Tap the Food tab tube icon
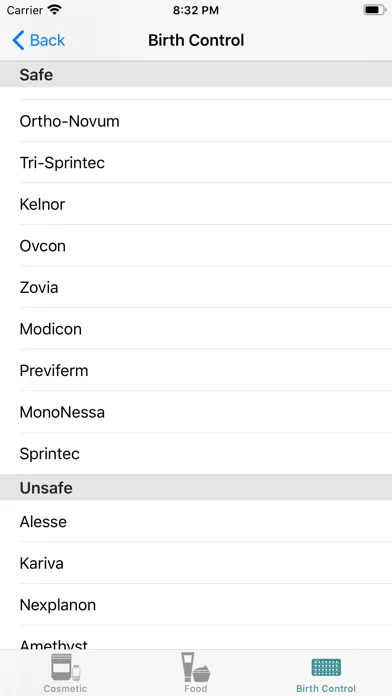 [195, 667]
